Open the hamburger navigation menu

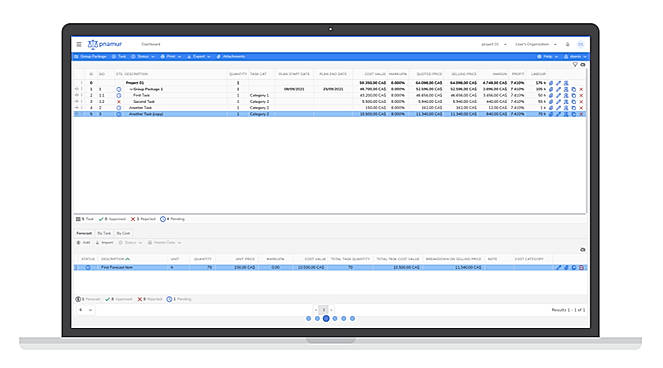point(79,44)
